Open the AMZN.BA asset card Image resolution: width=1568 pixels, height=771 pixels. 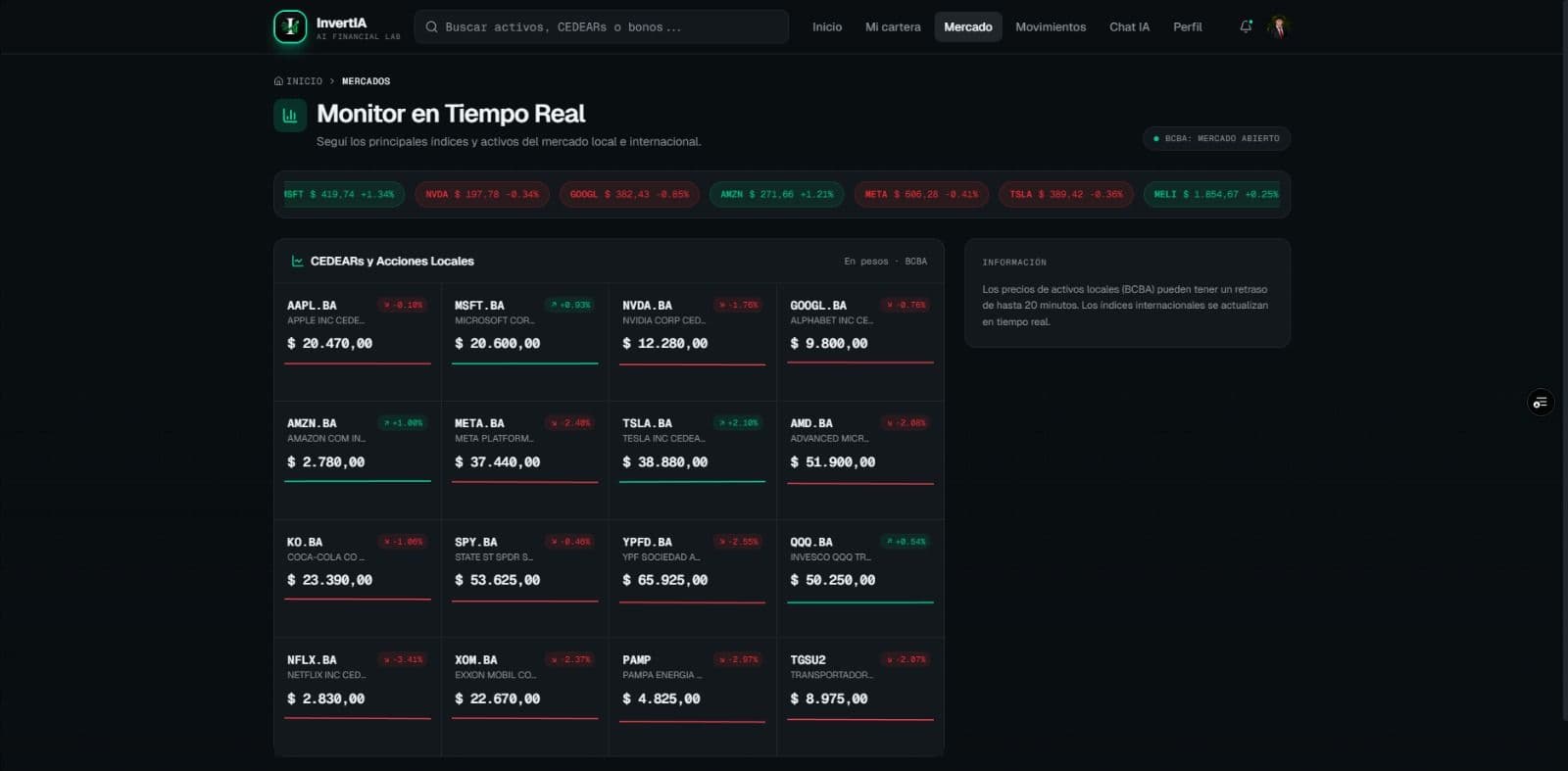click(358, 460)
